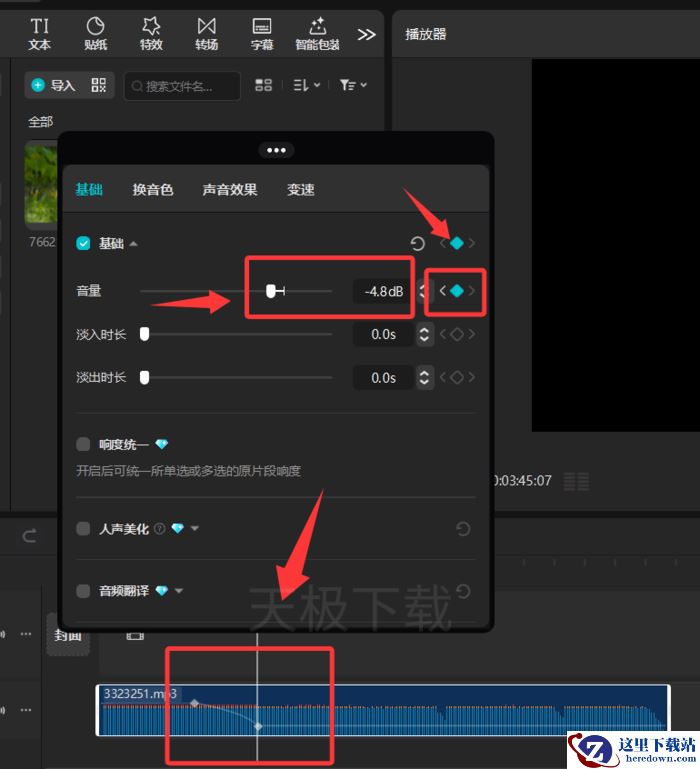This screenshot has height=769, width=700.
Task: Open the media filter dropdown
Action: [x=353, y=85]
